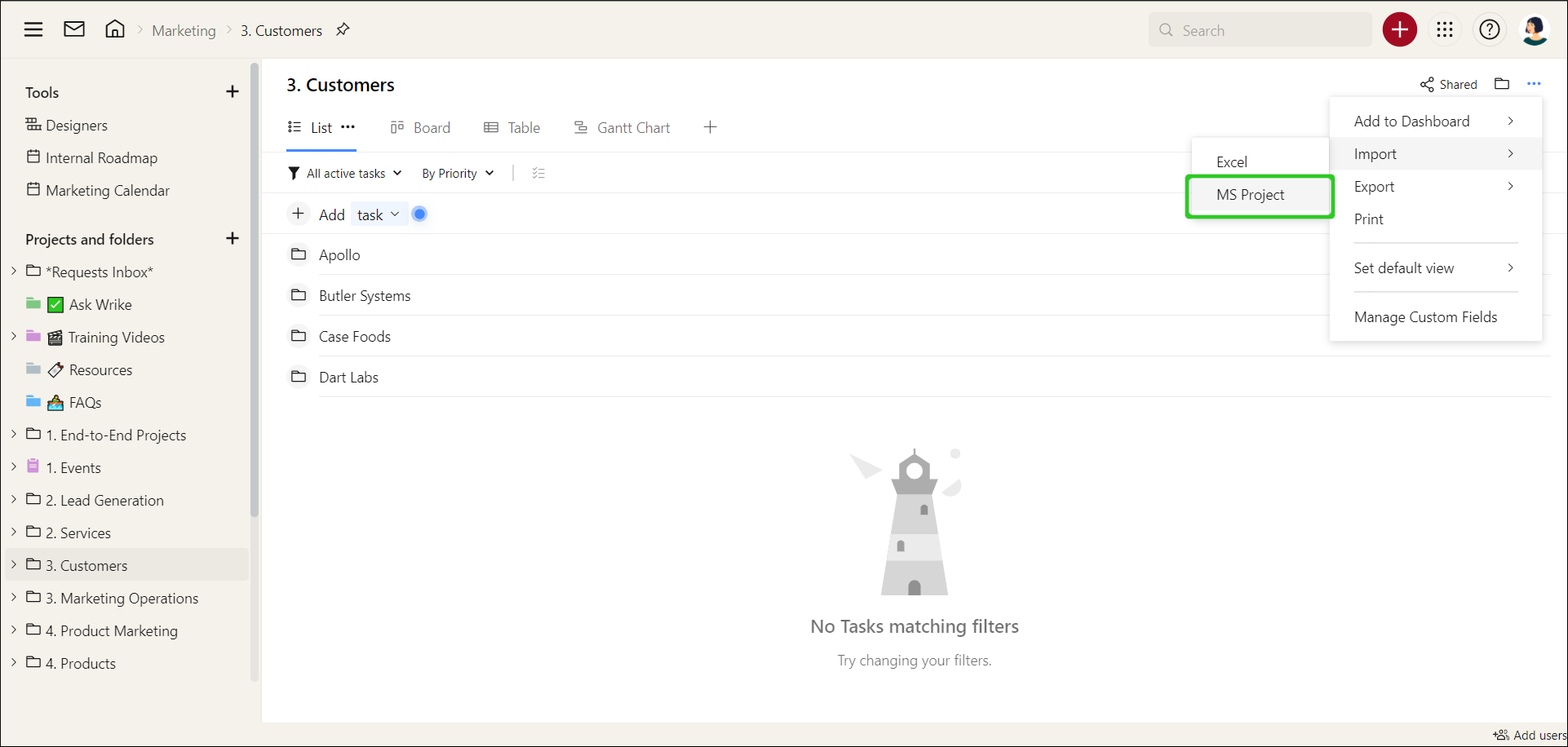Screen dimensions: 1568x747
Task: Open the apps grid launcher
Action: [x=1445, y=30]
